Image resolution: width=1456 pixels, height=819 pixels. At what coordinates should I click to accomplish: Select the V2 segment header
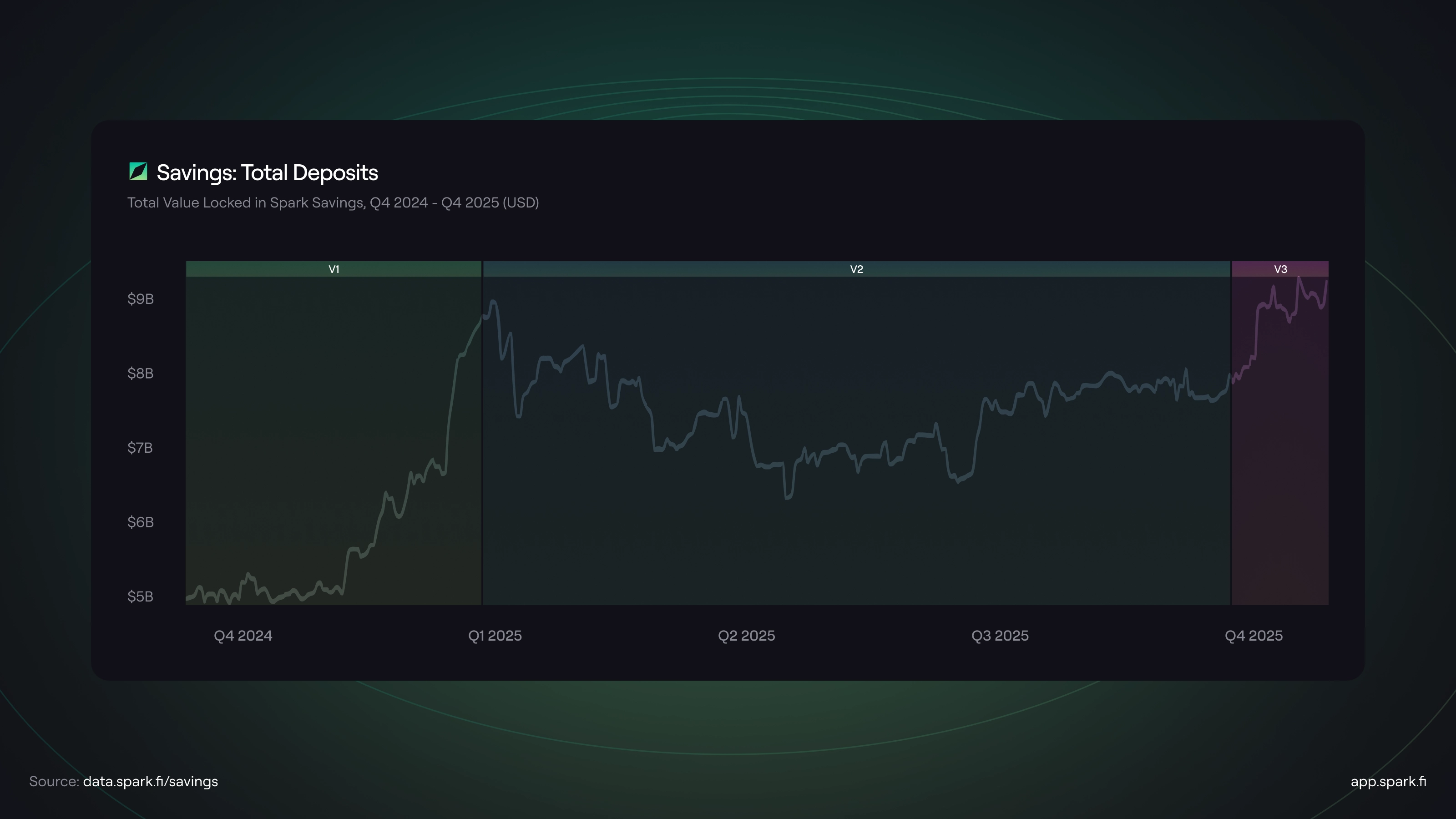856,269
